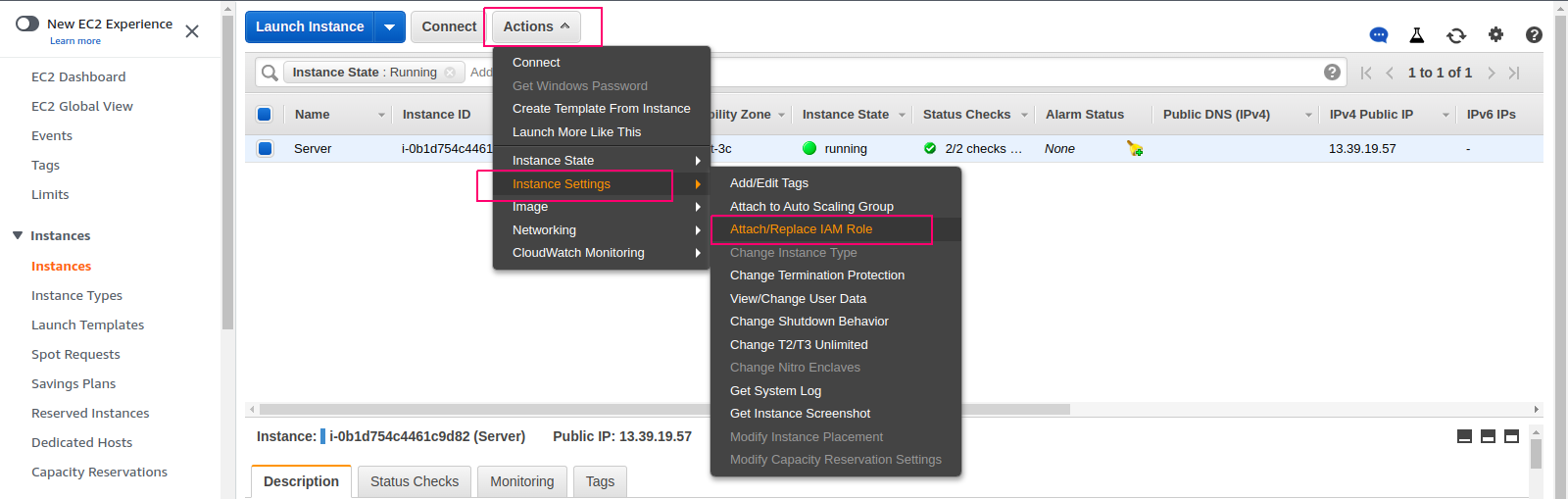
Task: Follow the Learn more link
Action: tap(75, 41)
